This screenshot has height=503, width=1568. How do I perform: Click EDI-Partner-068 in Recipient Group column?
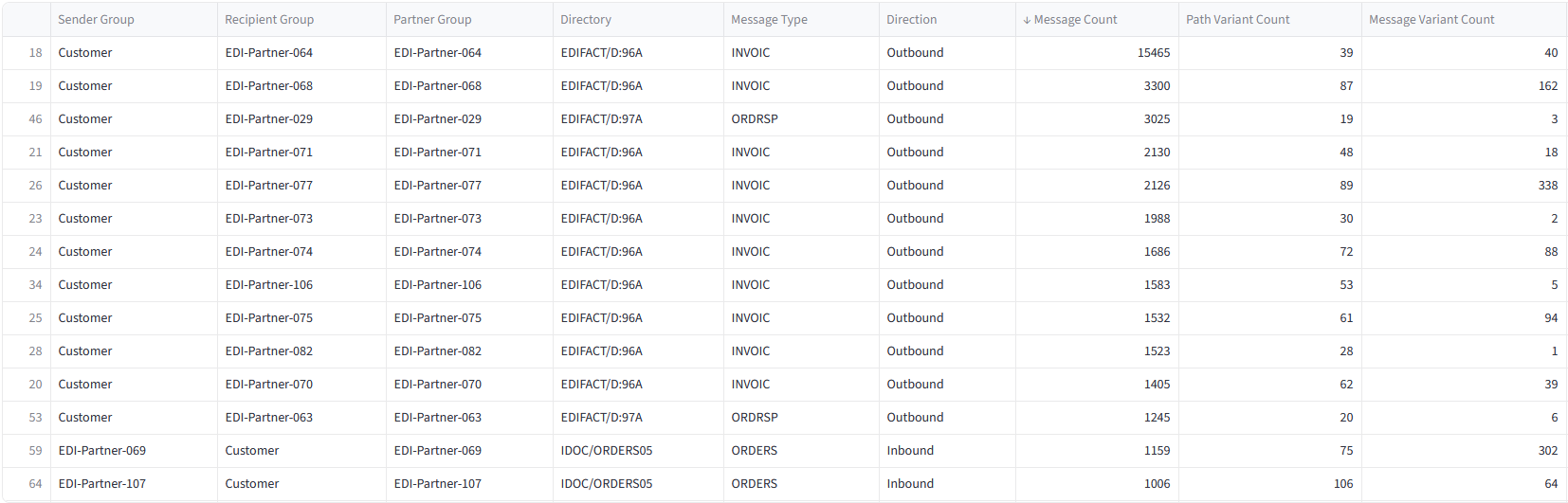(x=269, y=86)
